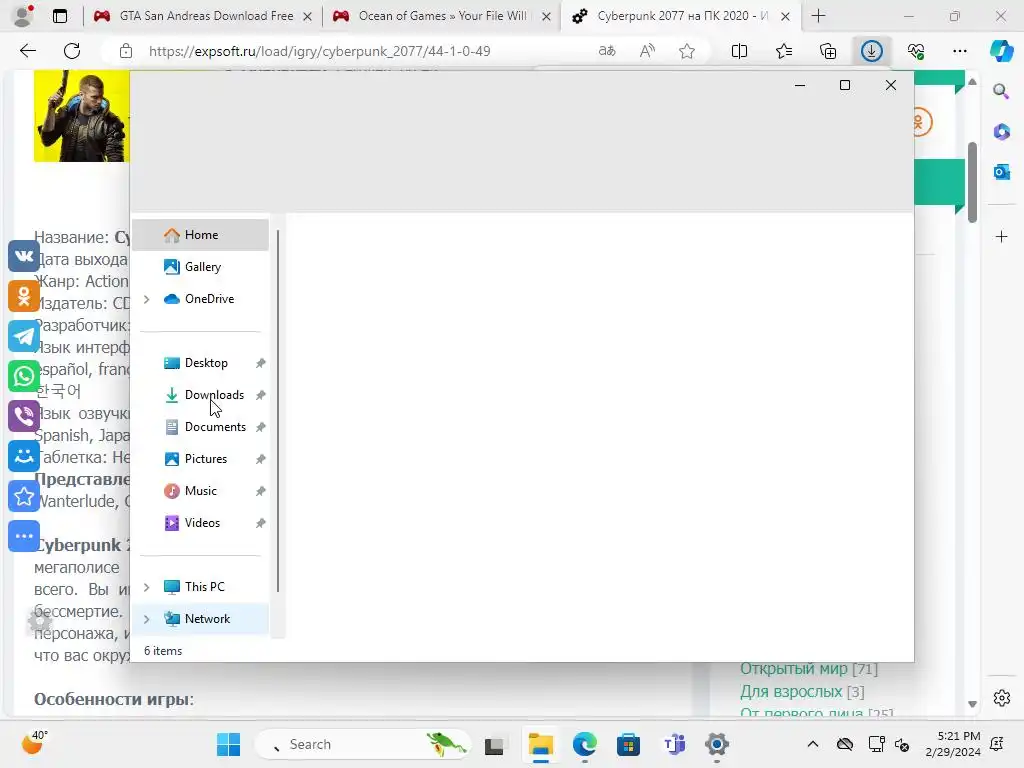Open Microsoft Teams from taskbar

coord(673,744)
